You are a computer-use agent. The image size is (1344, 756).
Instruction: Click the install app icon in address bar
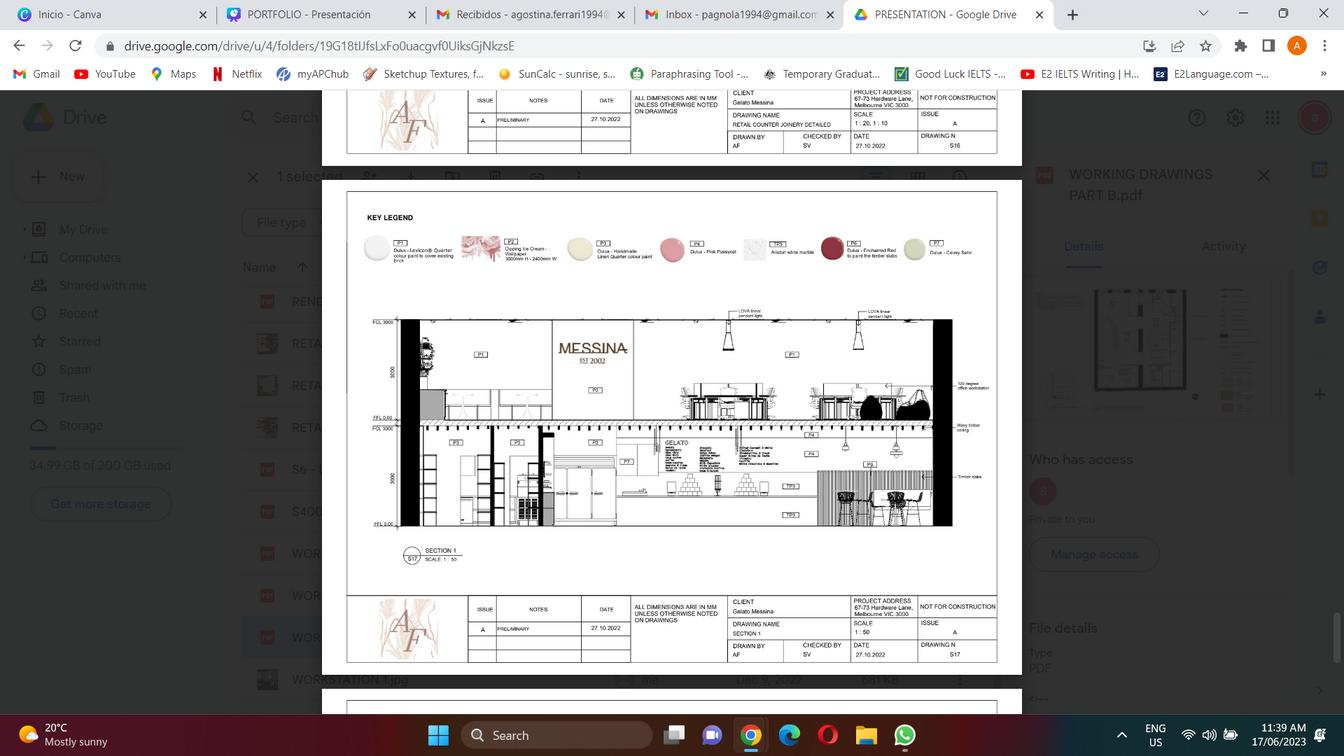(1150, 46)
